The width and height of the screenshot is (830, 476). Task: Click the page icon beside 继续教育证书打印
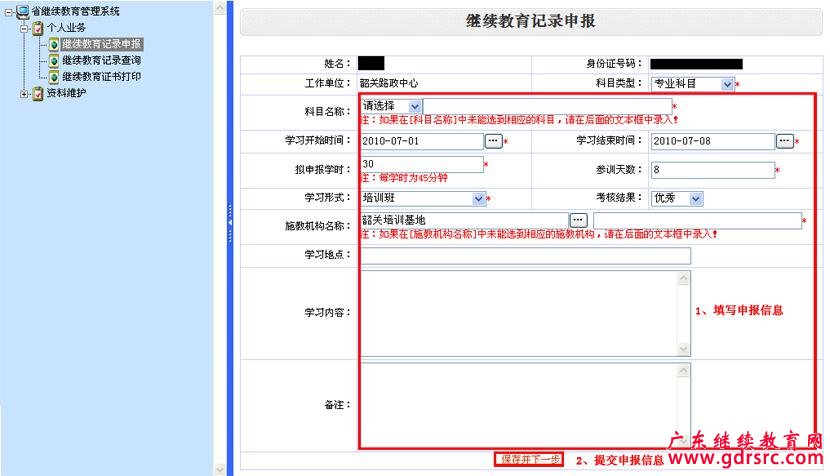click(53, 77)
